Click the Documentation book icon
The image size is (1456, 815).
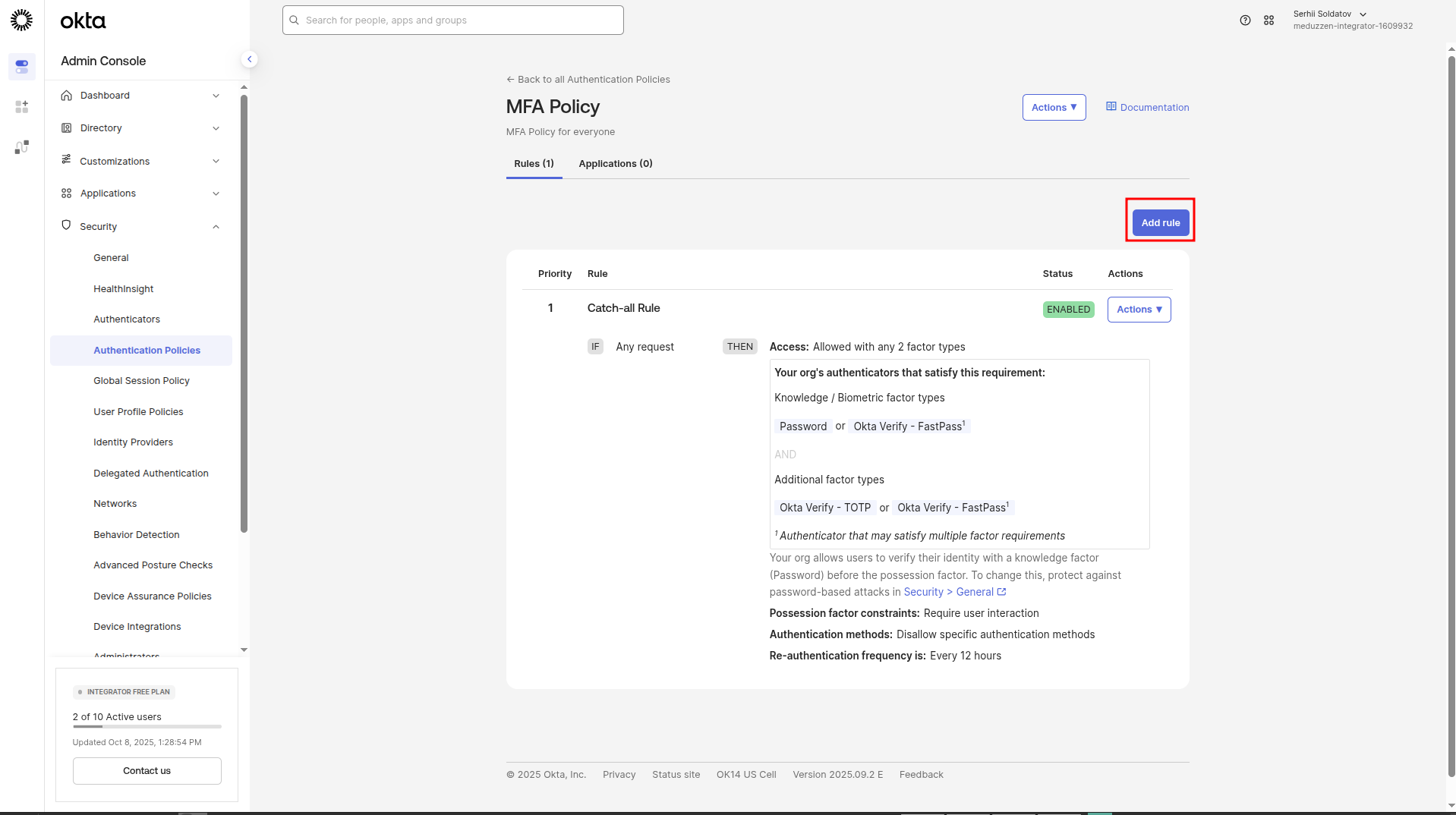(x=1111, y=107)
